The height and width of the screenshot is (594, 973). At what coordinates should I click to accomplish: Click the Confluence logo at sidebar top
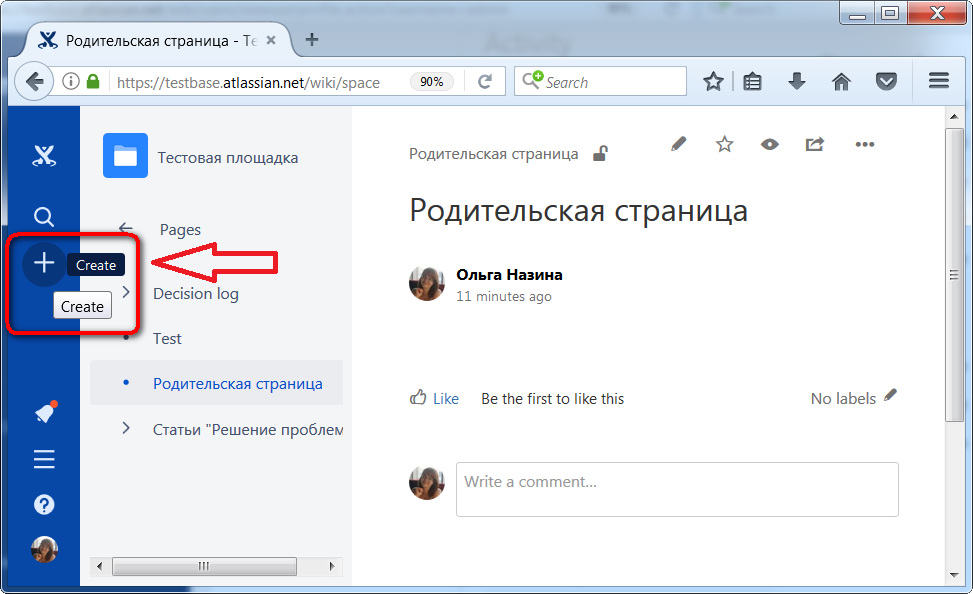pos(43,156)
